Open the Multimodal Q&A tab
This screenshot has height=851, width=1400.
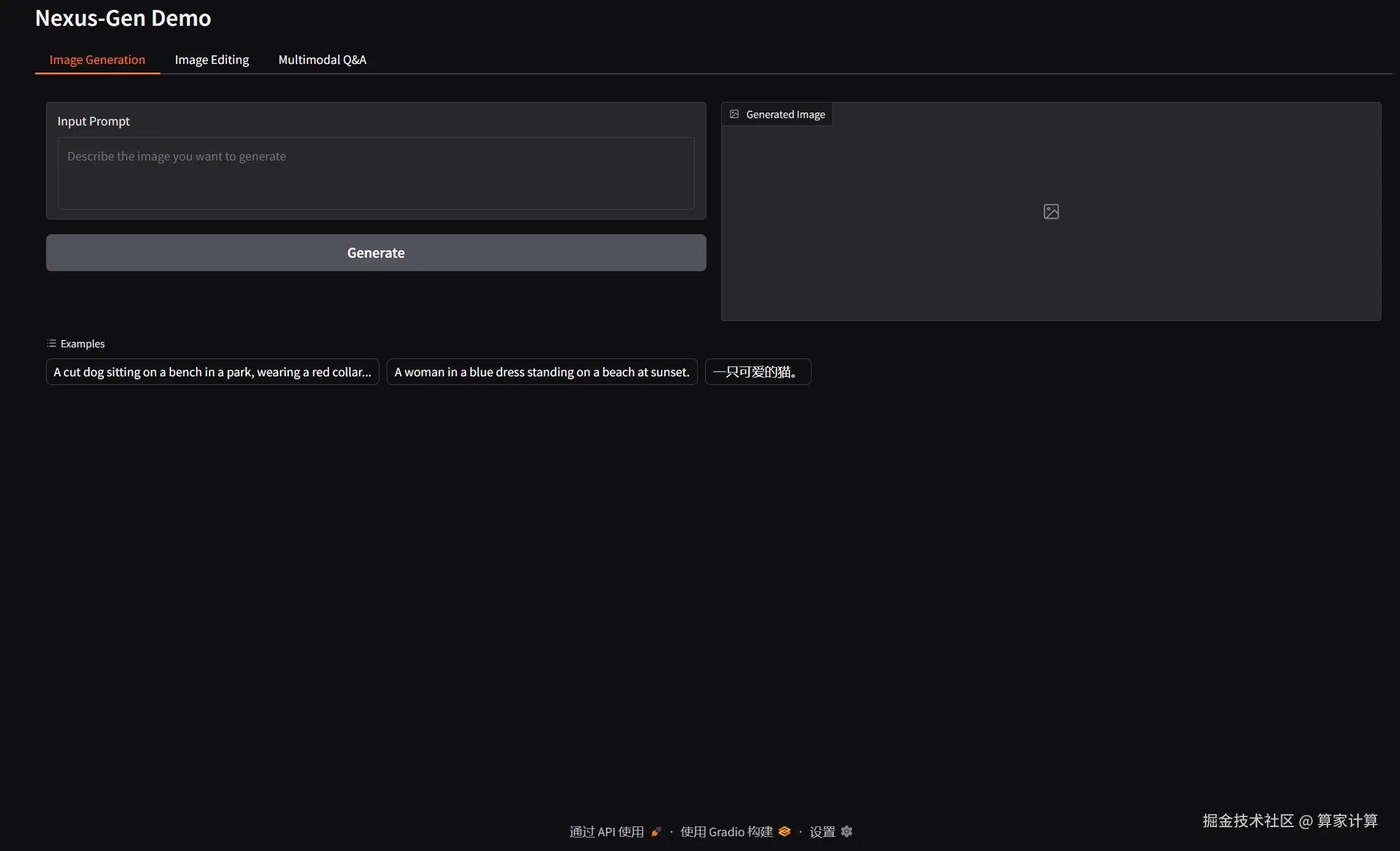pos(322,60)
